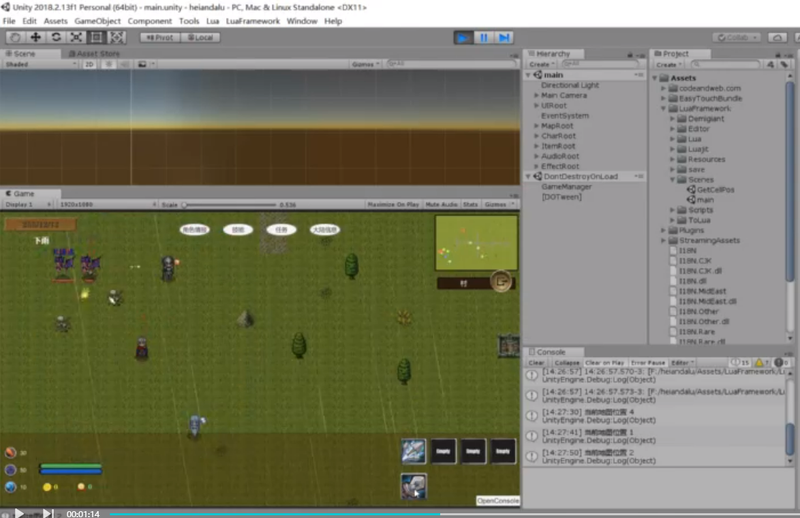Toggle 2D scene view mode
This screenshot has width=800, height=518.
[x=89, y=64]
